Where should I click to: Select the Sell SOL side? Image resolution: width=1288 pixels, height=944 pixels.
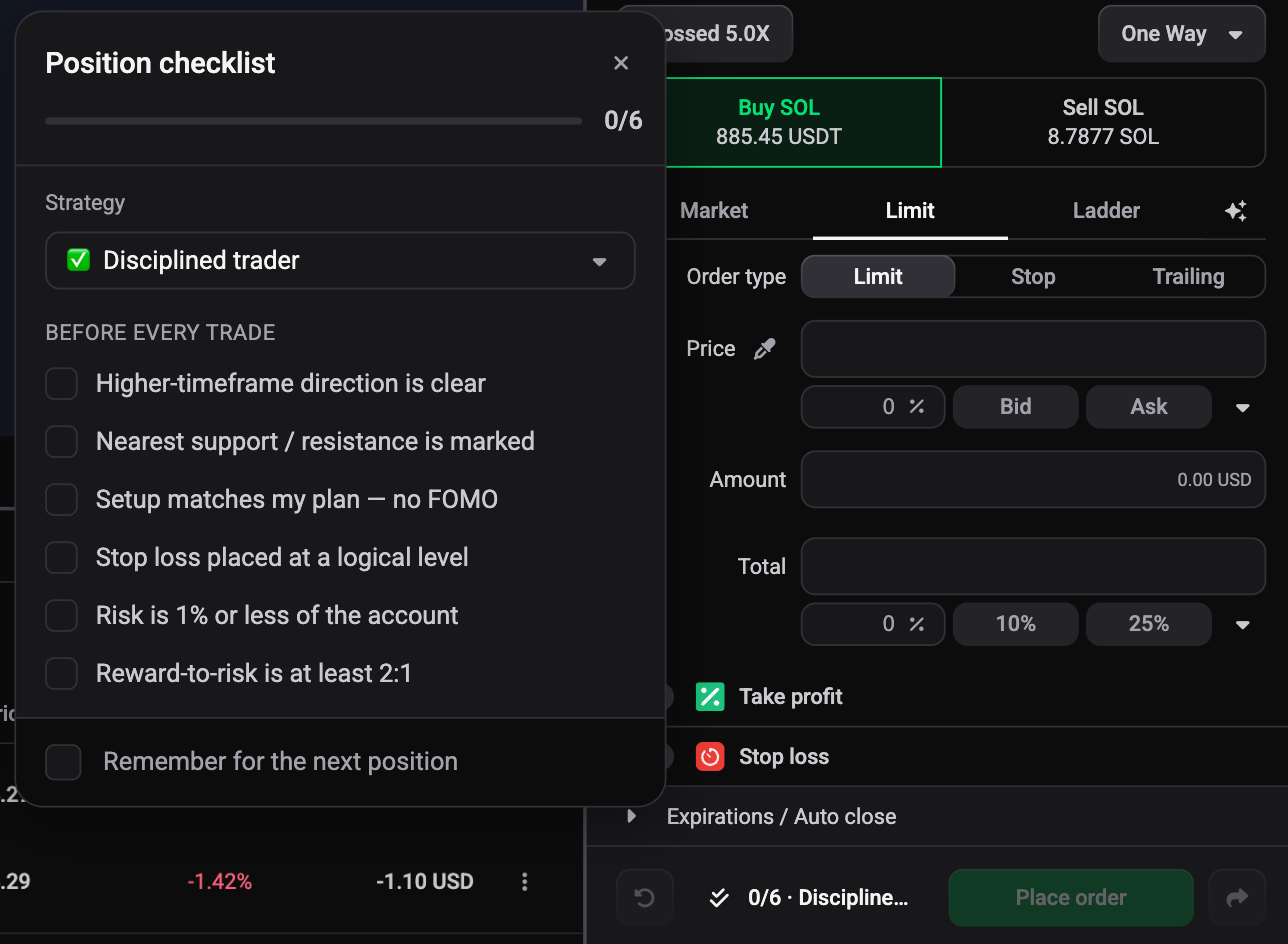pyautogui.click(x=1103, y=122)
